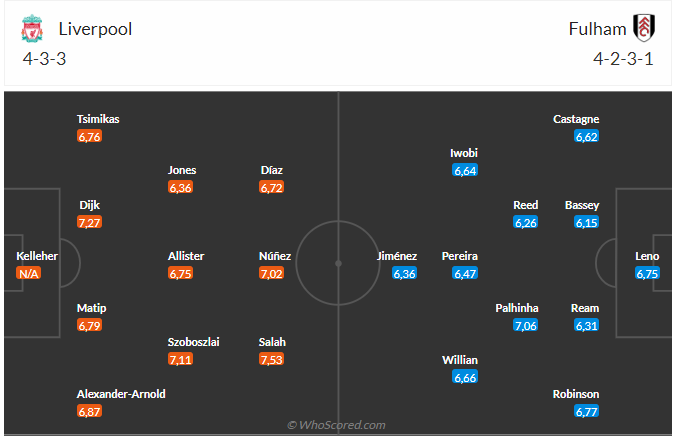Select Tsimikas's 6,76 rating badge
674x436 pixels.
pyautogui.click(x=89, y=136)
